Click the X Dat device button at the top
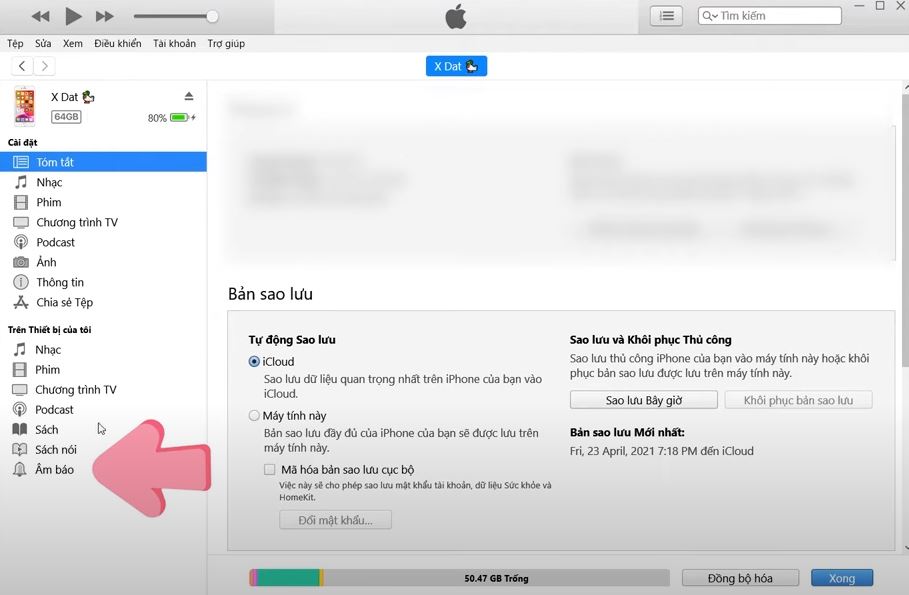This screenshot has height=595, width=909. tap(456, 66)
